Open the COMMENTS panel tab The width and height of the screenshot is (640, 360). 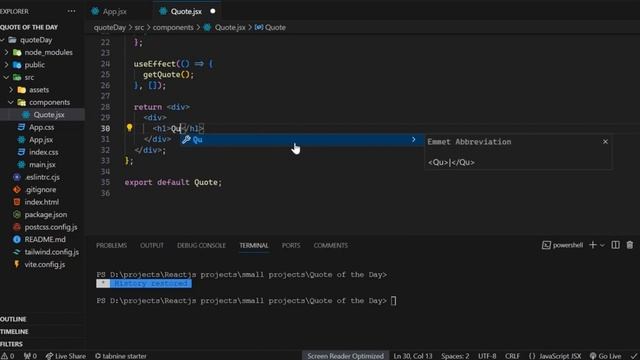[331, 245]
